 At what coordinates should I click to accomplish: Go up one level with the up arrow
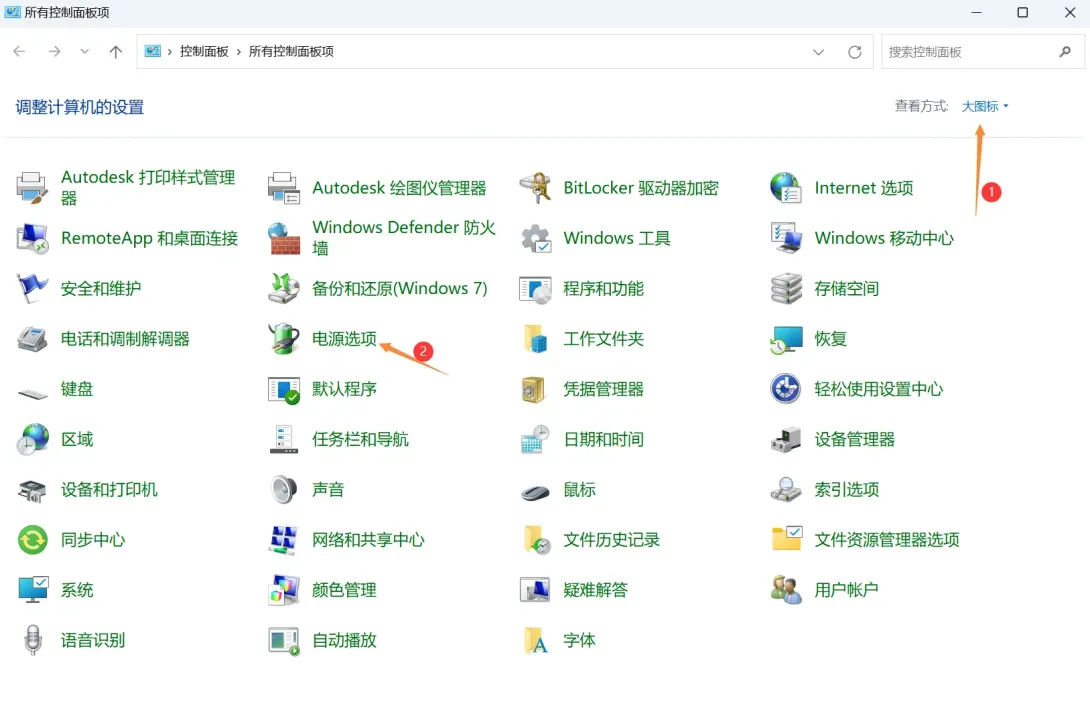pos(115,51)
